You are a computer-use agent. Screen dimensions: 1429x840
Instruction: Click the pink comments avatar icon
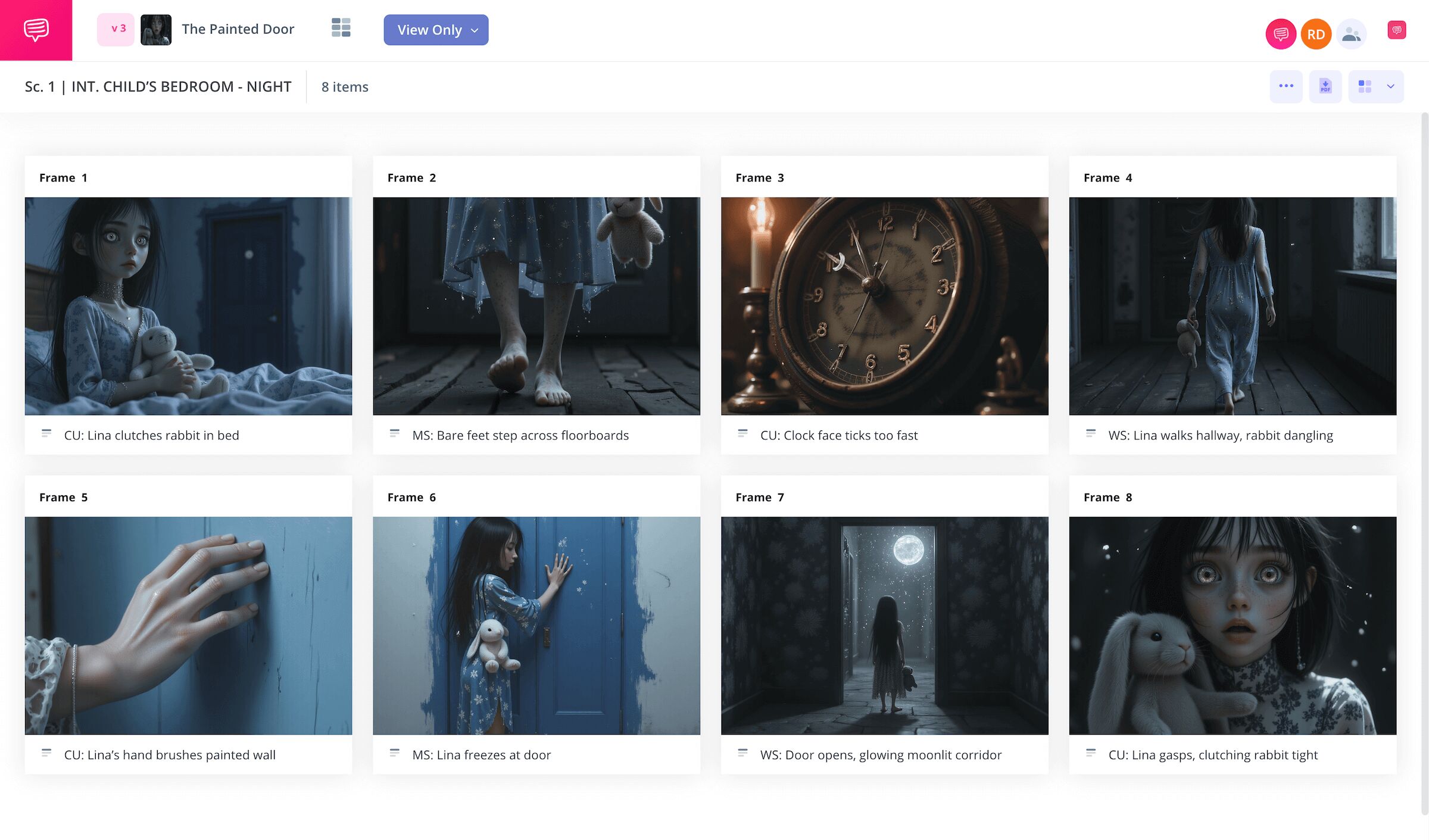[1280, 35]
